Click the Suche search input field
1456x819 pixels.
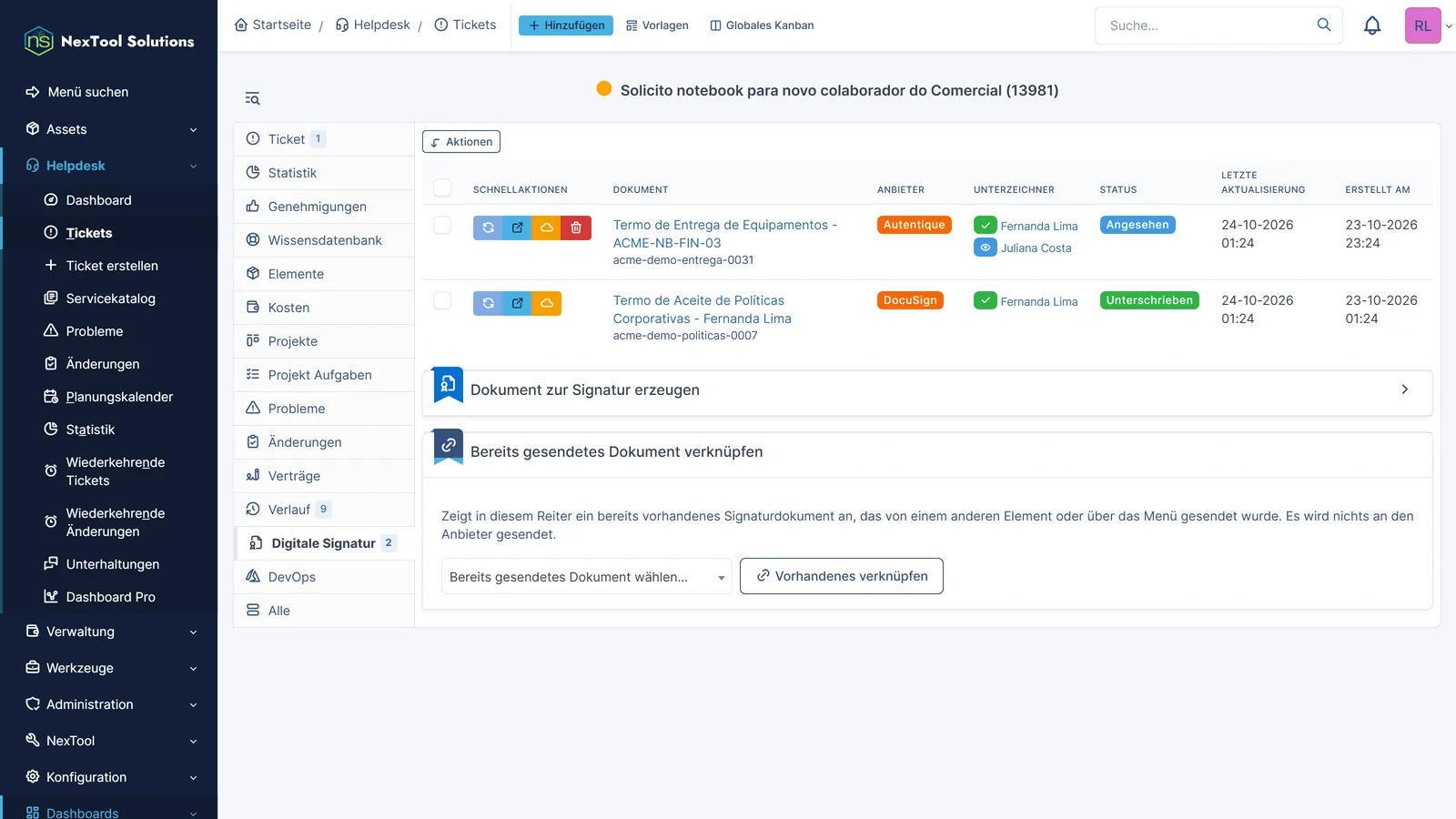pos(1206,25)
